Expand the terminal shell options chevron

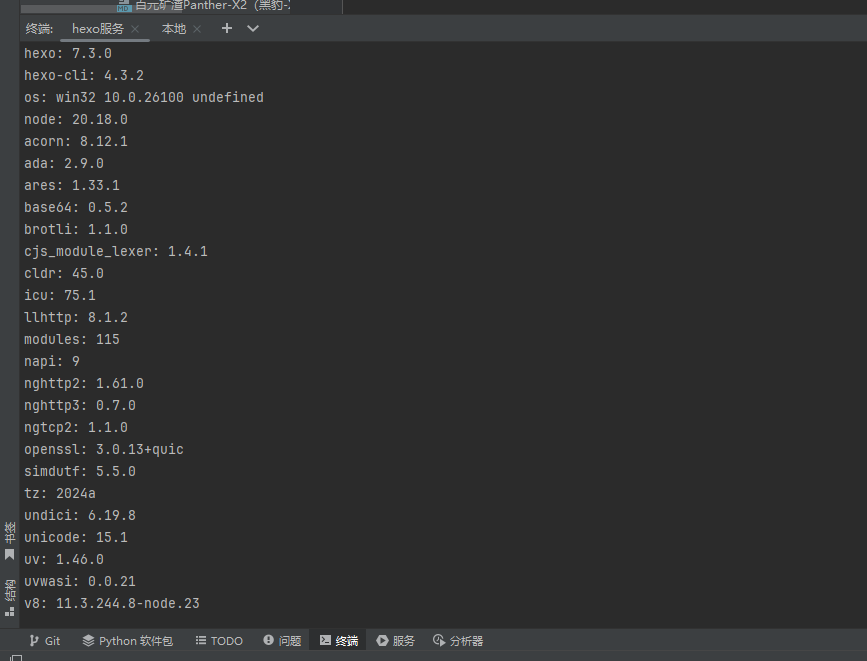253,29
